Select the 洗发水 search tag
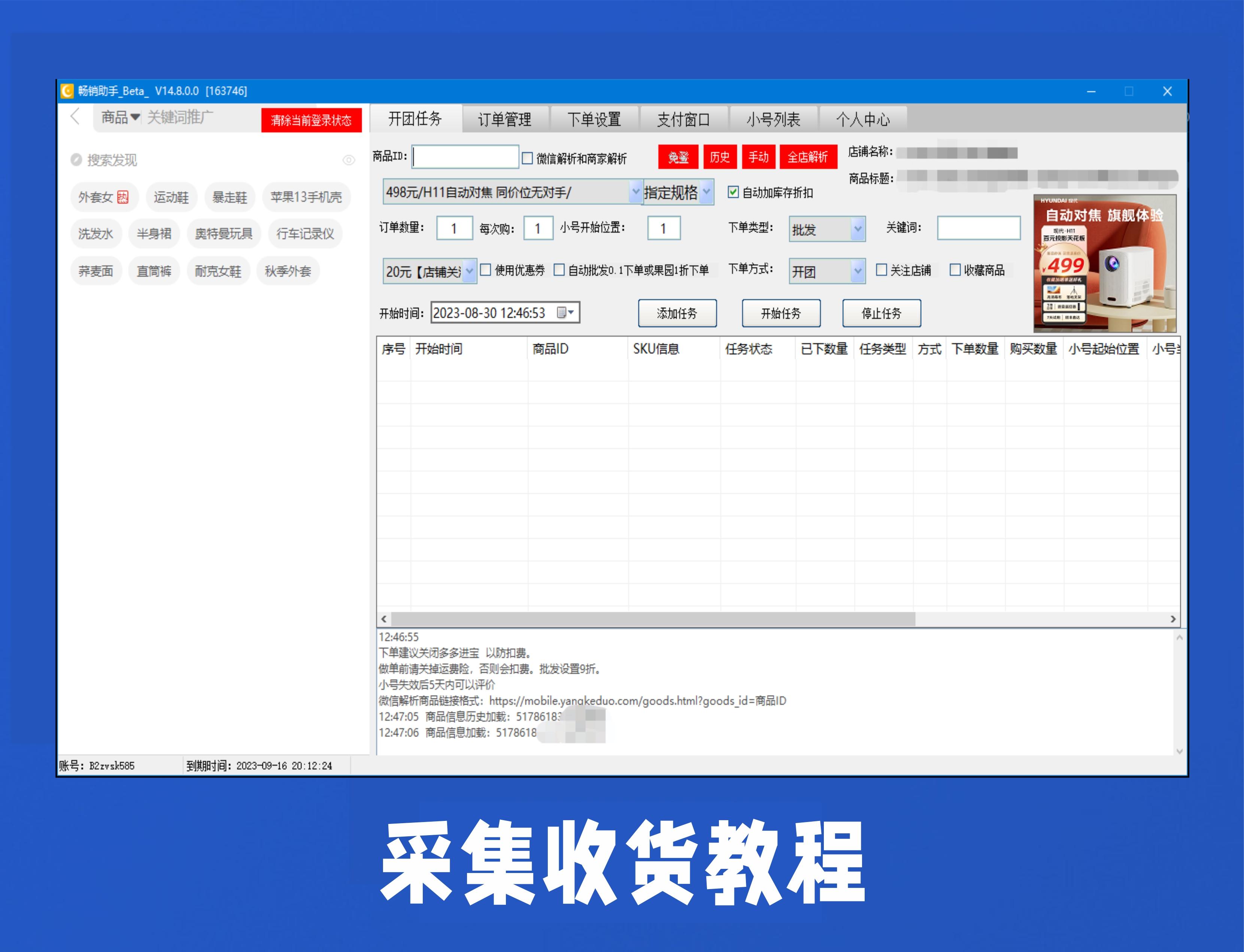Image resolution: width=1244 pixels, height=952 pixels. (96, 233)
